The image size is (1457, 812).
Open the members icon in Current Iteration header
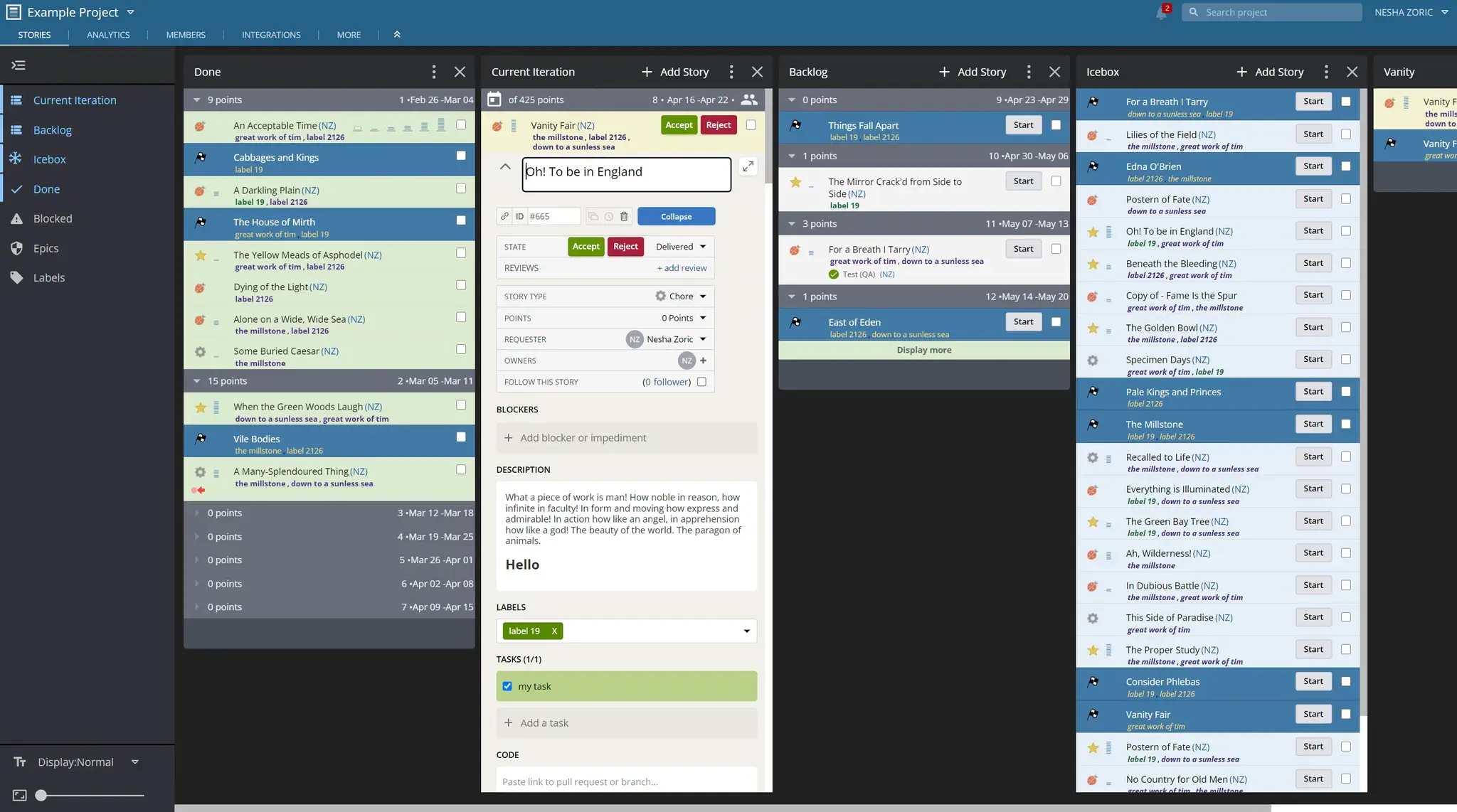(x=749, y=100)
